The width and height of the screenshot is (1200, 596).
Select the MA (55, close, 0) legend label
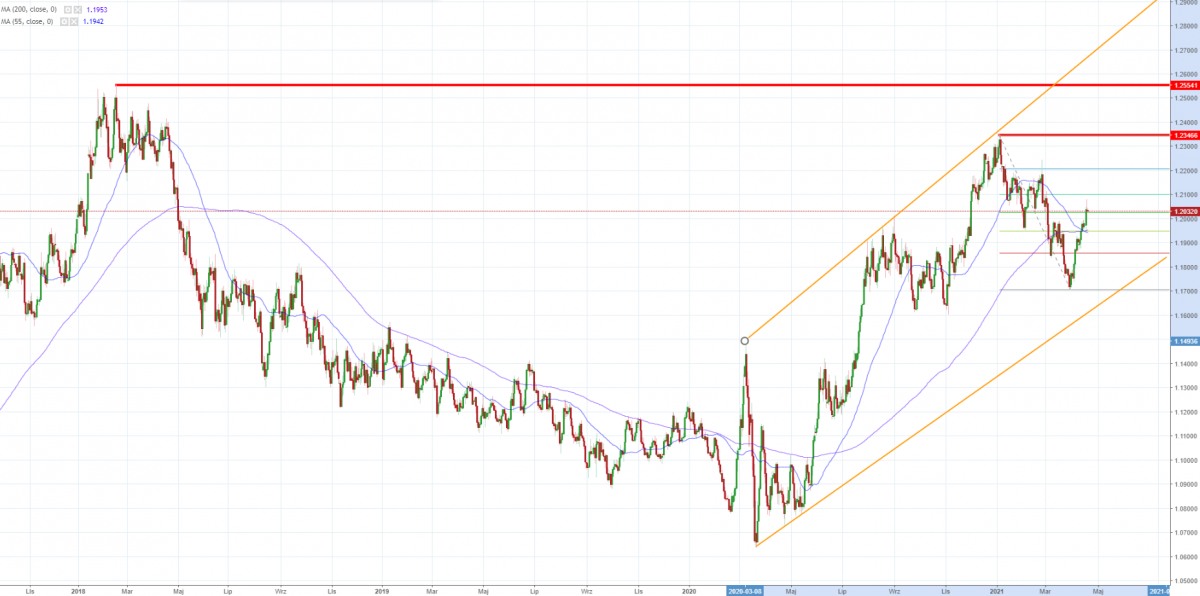27,21
